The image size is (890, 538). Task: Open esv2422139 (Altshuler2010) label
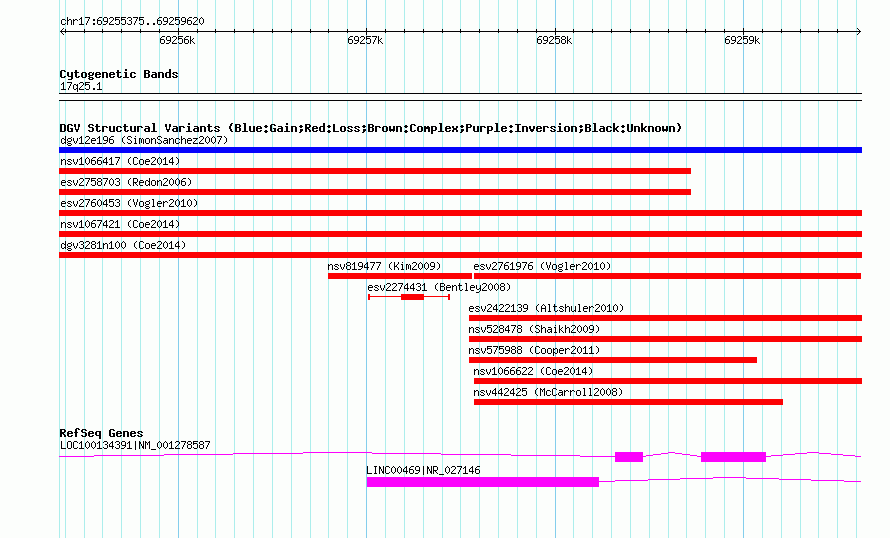pyautogui.click(x=546, y=308)
